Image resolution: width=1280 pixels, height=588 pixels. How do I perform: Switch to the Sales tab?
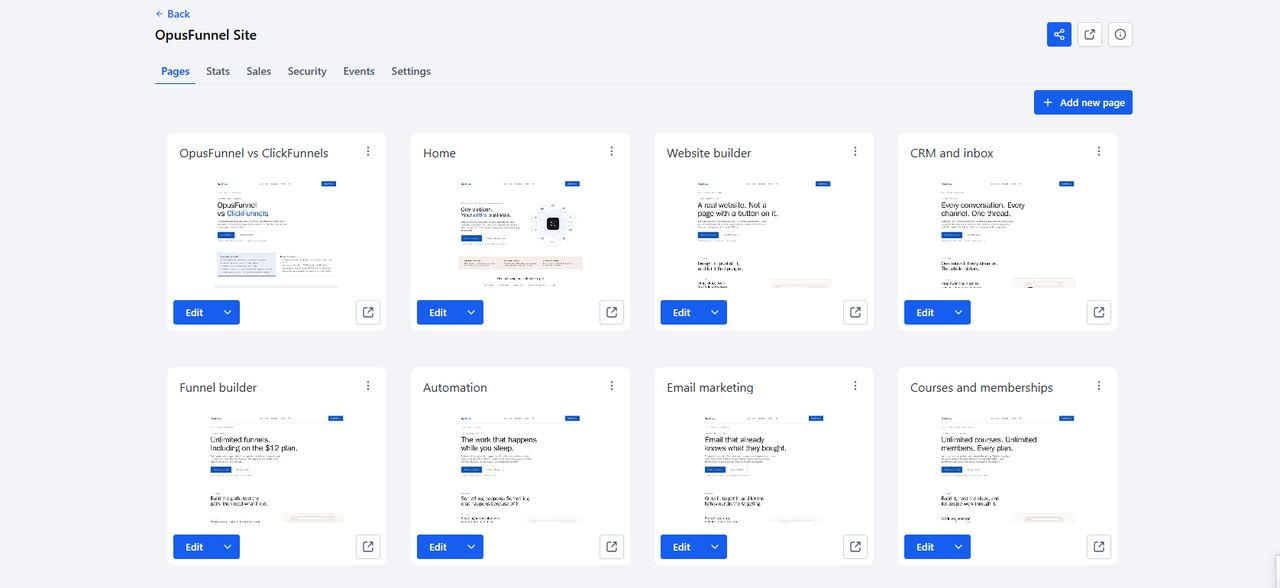point(259,71)
